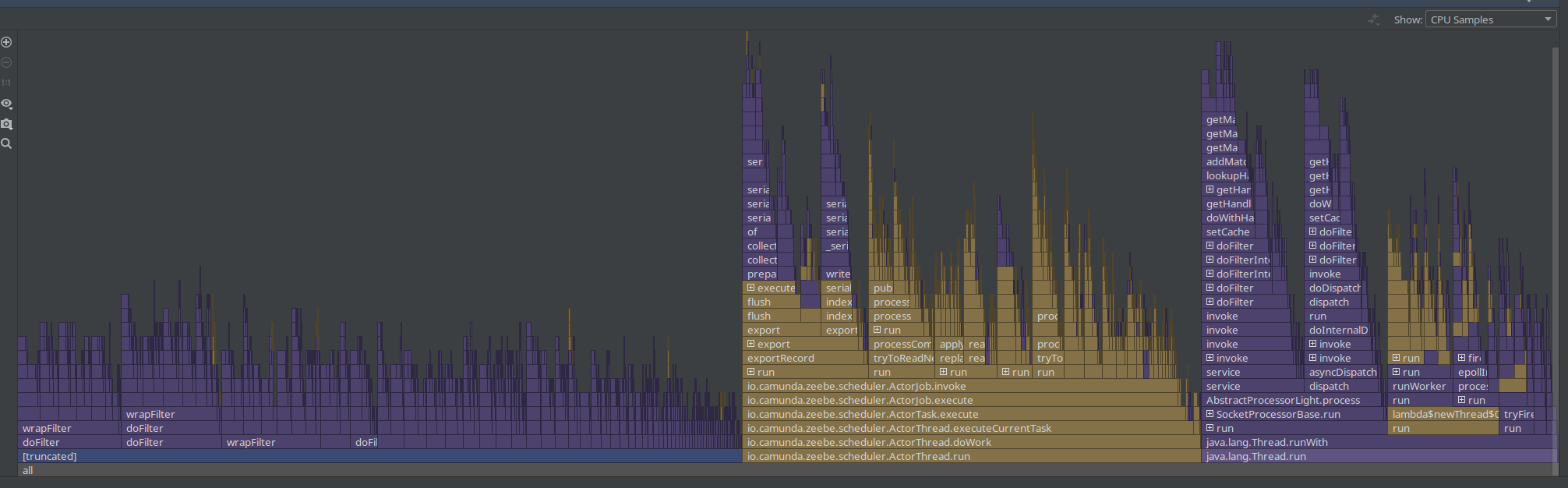The height and width of the screenshot is (488, 1568).
Task: Select the doWithHa frame
Action: click(1228, 217)
